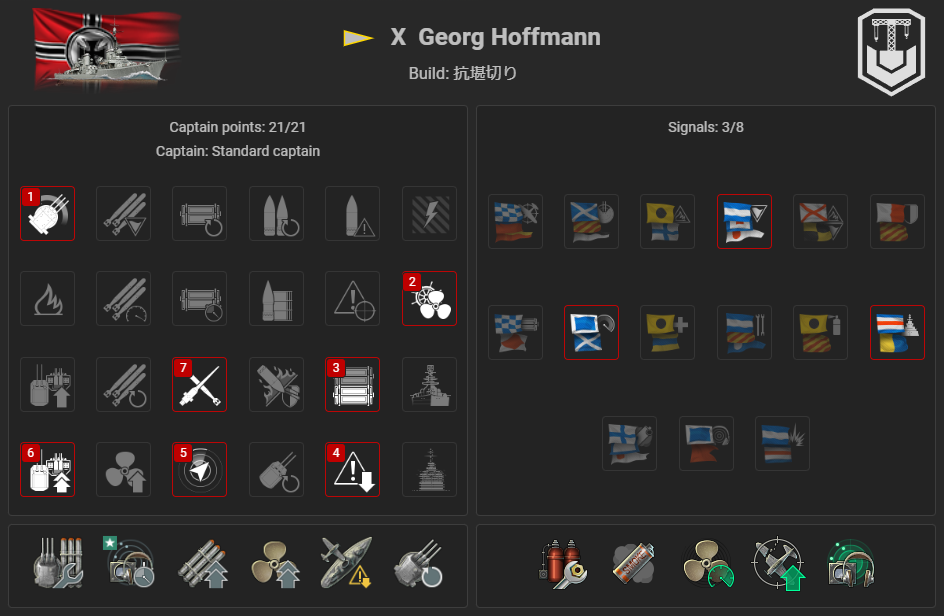Screen dimensions: 944x616
Task: Click the torpedo tubes skill numbered 3
Action: (x=352, y=384)
